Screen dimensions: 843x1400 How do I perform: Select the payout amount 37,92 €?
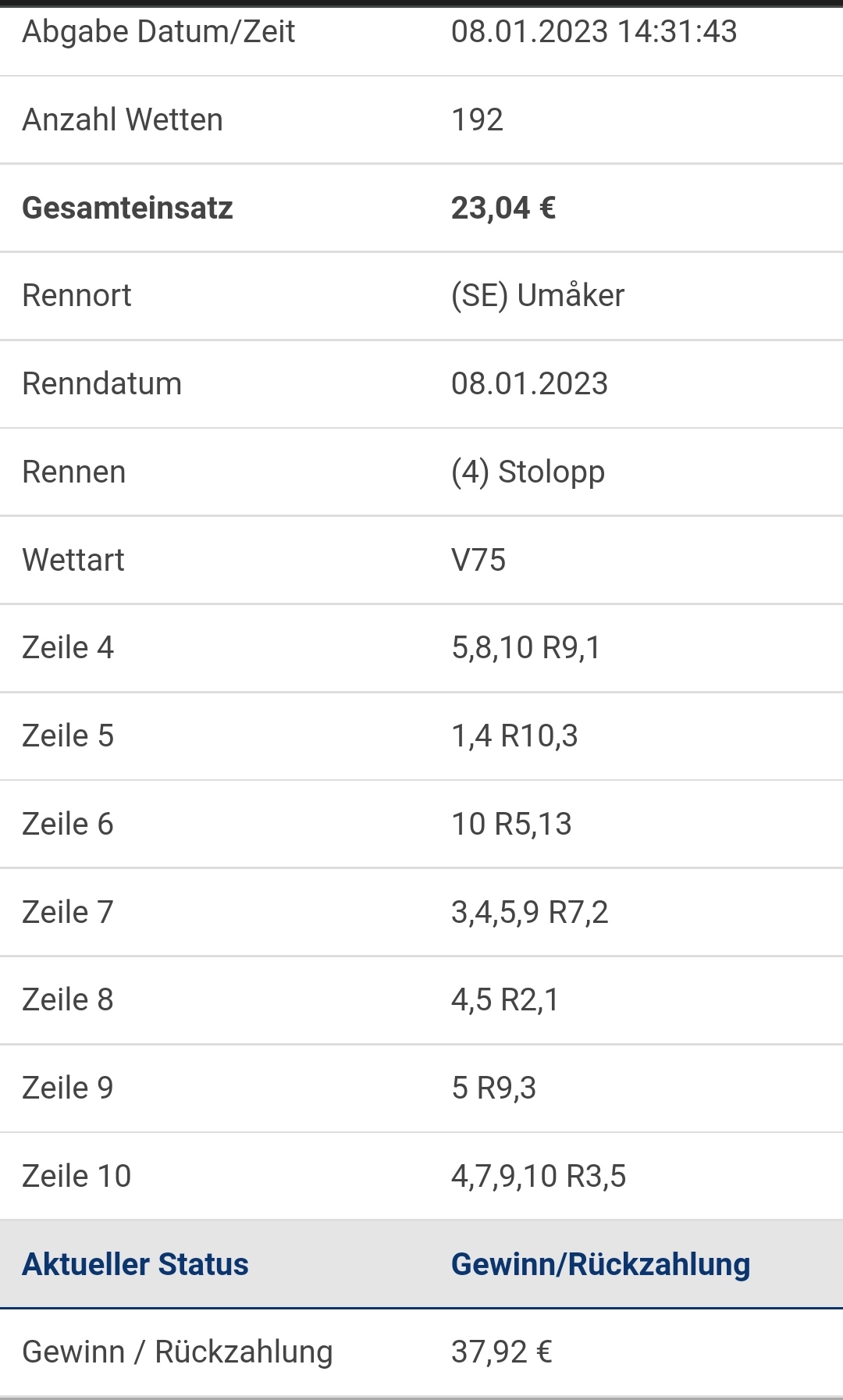(x=502, y=1352)
